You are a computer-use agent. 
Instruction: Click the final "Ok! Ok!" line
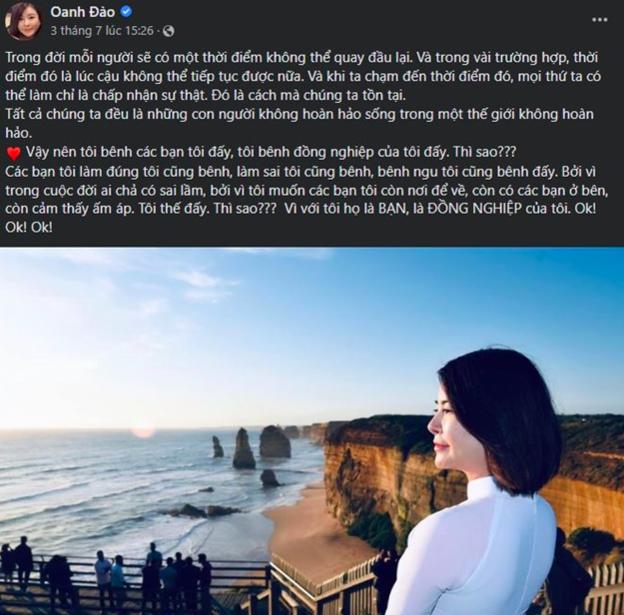pos(32,226)
